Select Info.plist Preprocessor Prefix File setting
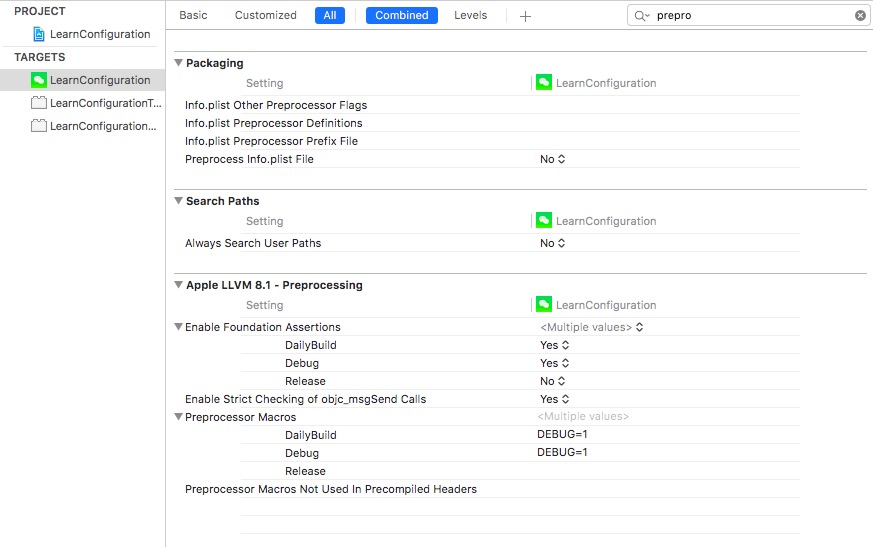The height and width of the screenshot is (547, 873). (x=271, y=141)
